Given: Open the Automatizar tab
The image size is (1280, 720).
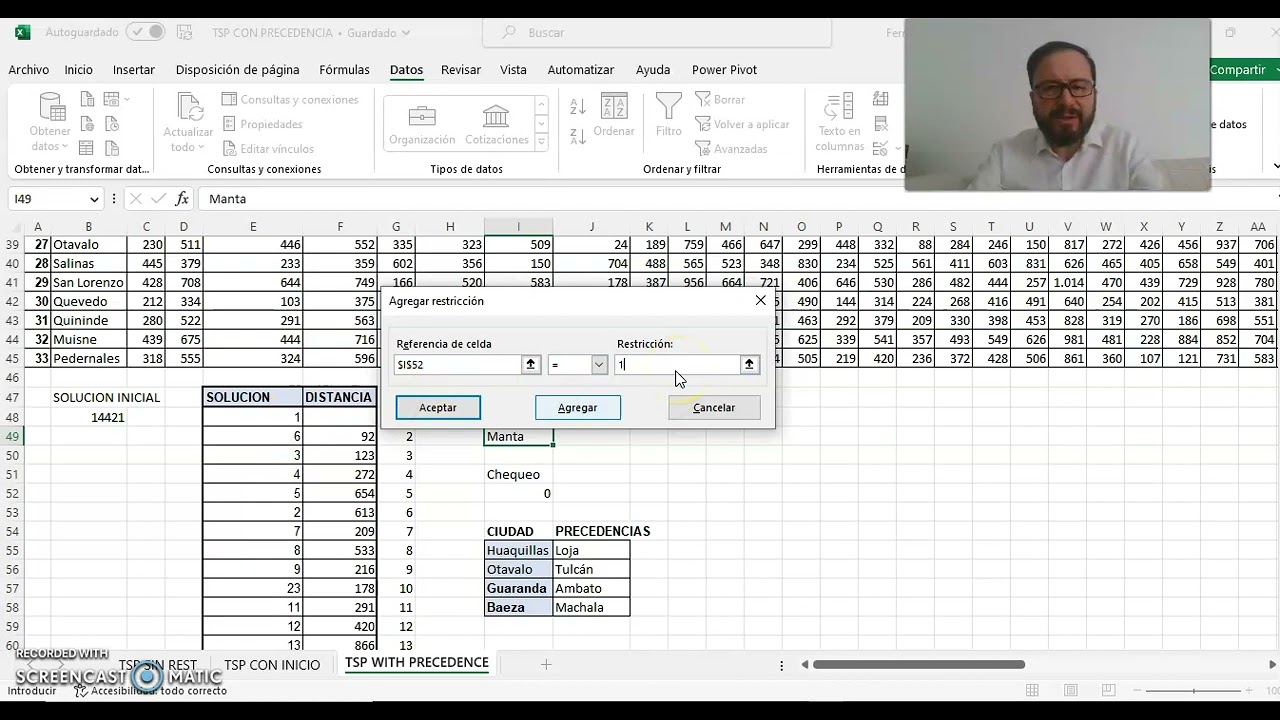Looking at the screenshot, I should (581, 70).
